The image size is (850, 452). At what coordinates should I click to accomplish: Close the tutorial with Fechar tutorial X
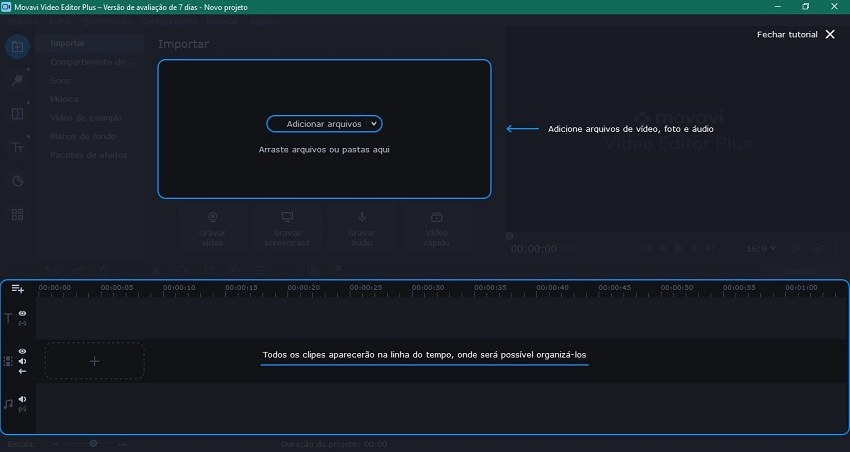829,34
